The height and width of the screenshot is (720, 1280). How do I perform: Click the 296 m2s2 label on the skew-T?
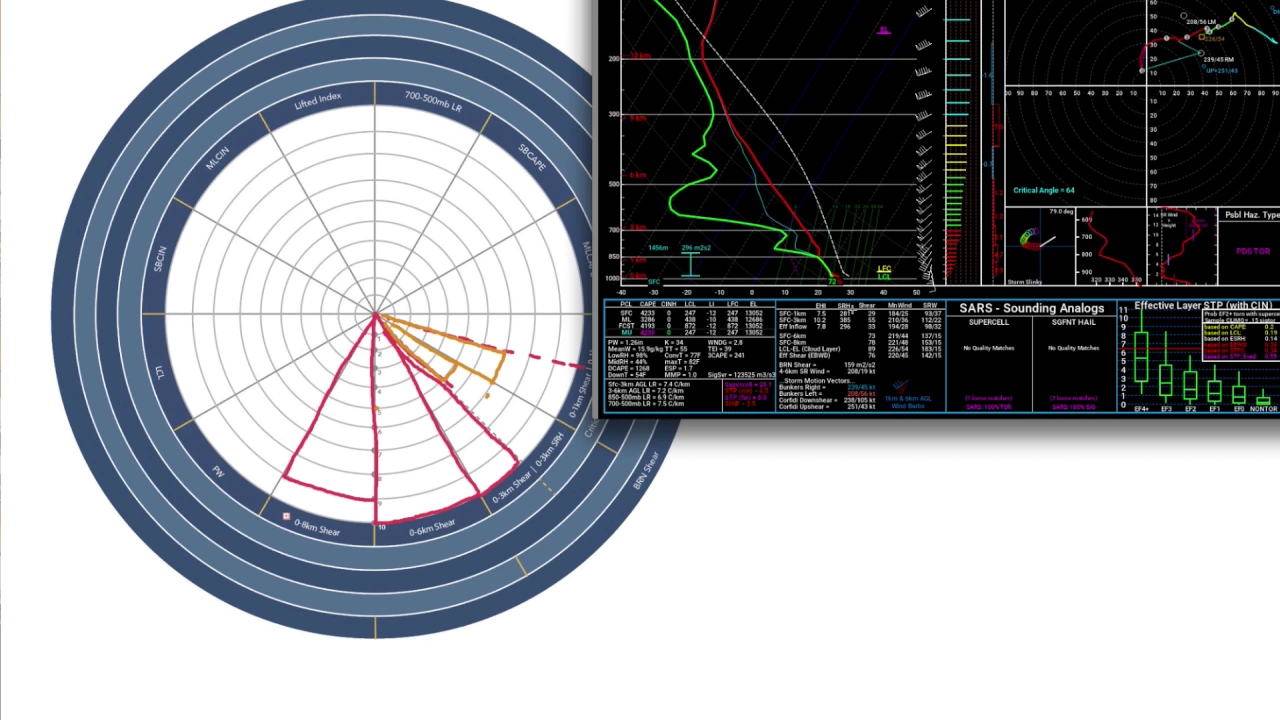point(696,248)
